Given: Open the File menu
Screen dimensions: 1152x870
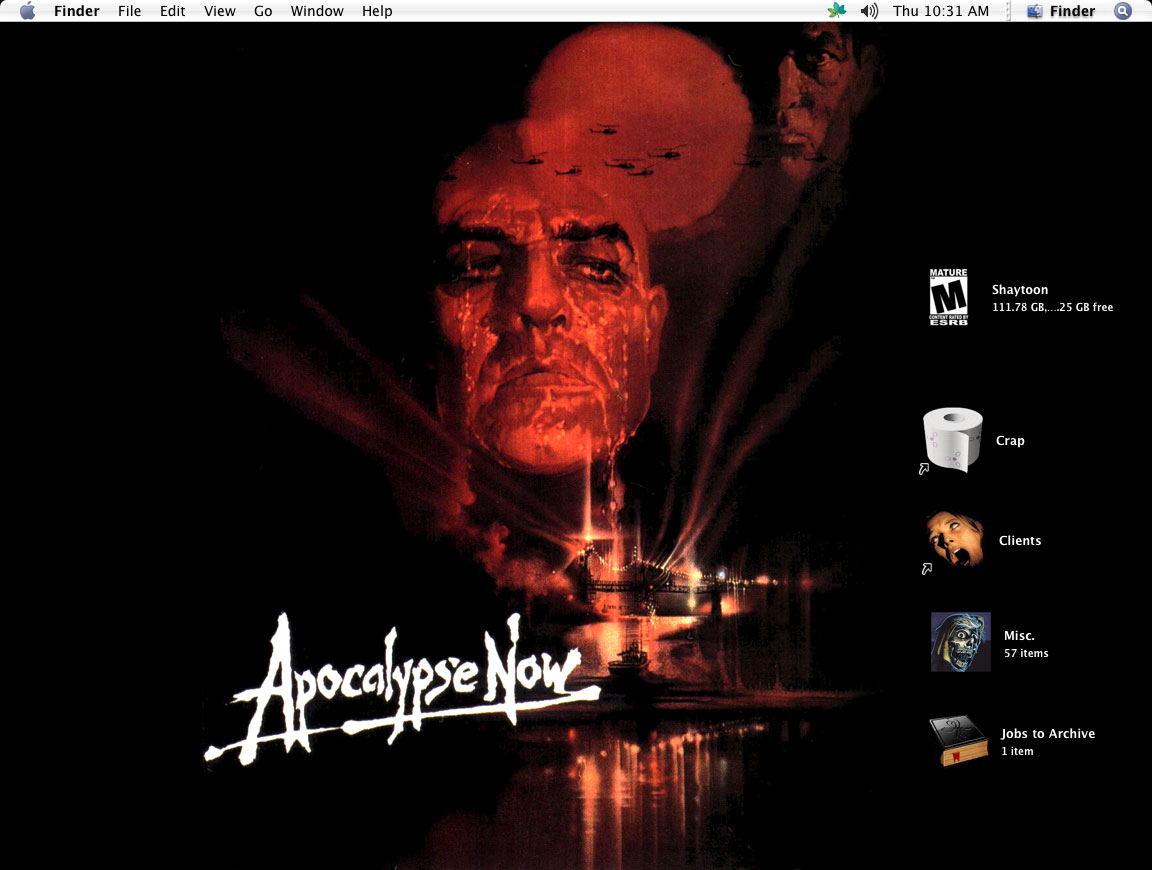Looking at the screenshot, I should [129, 11].
